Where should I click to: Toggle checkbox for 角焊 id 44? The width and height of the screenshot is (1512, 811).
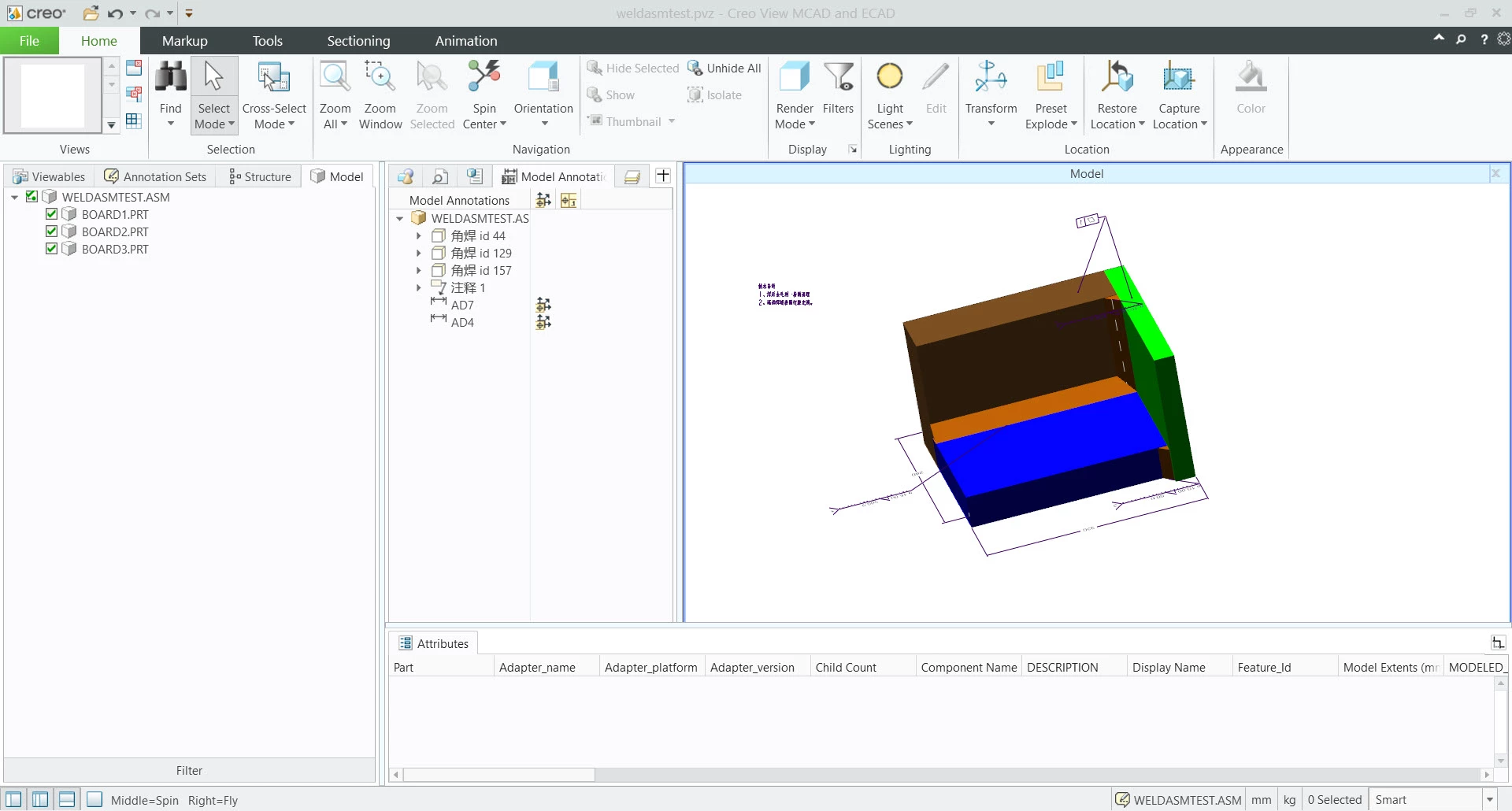pyautogui.click(x=439, y=235)
